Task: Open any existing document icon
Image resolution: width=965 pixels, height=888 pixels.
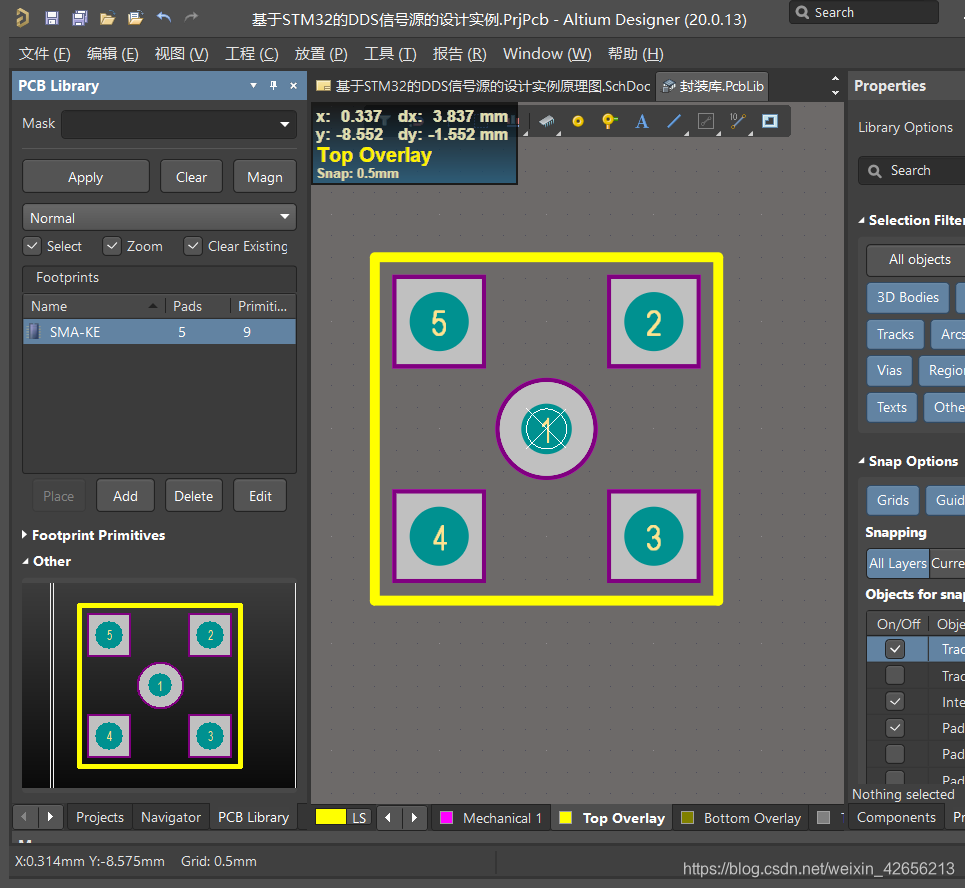Action: (107, 18)
